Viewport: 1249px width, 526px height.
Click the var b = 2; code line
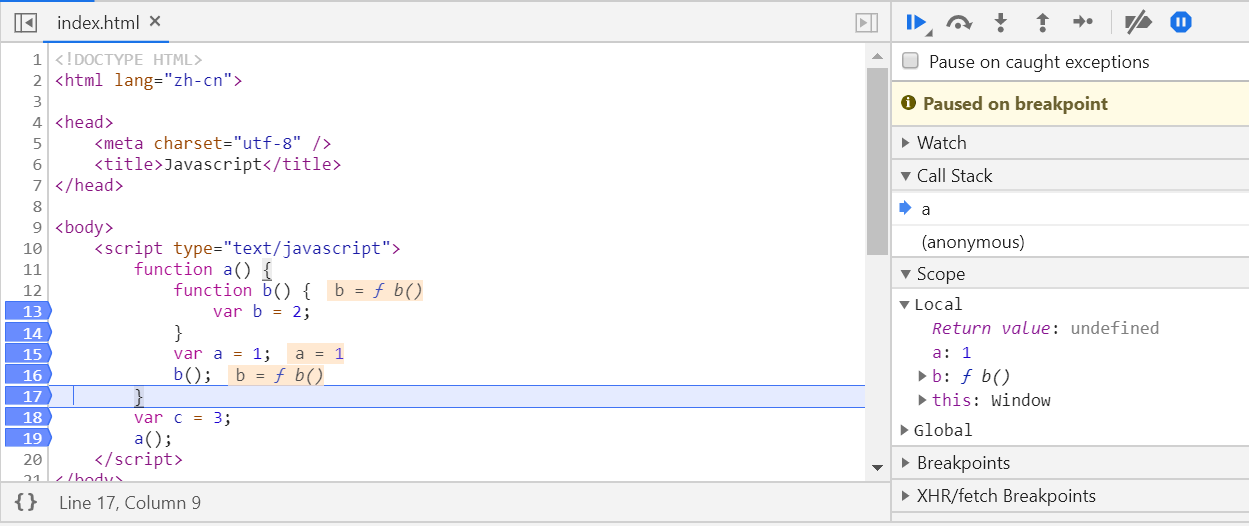point(262,311)
